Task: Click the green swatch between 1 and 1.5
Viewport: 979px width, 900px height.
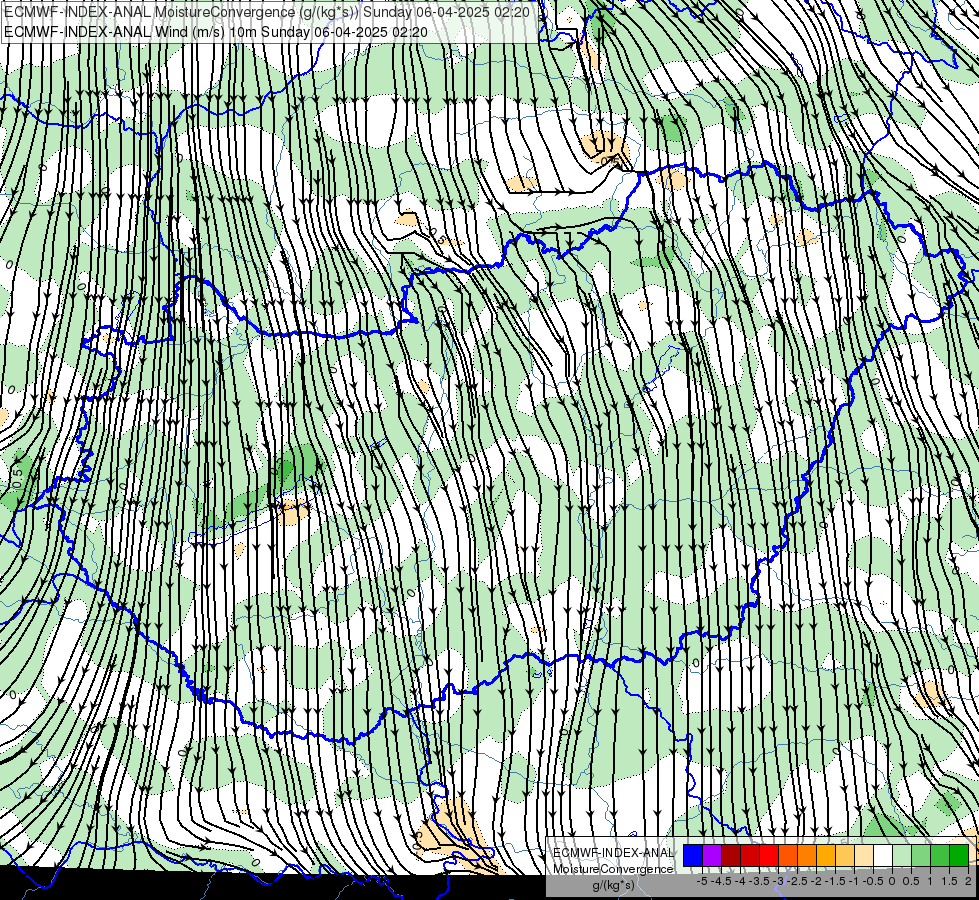Action: point(940,856)
